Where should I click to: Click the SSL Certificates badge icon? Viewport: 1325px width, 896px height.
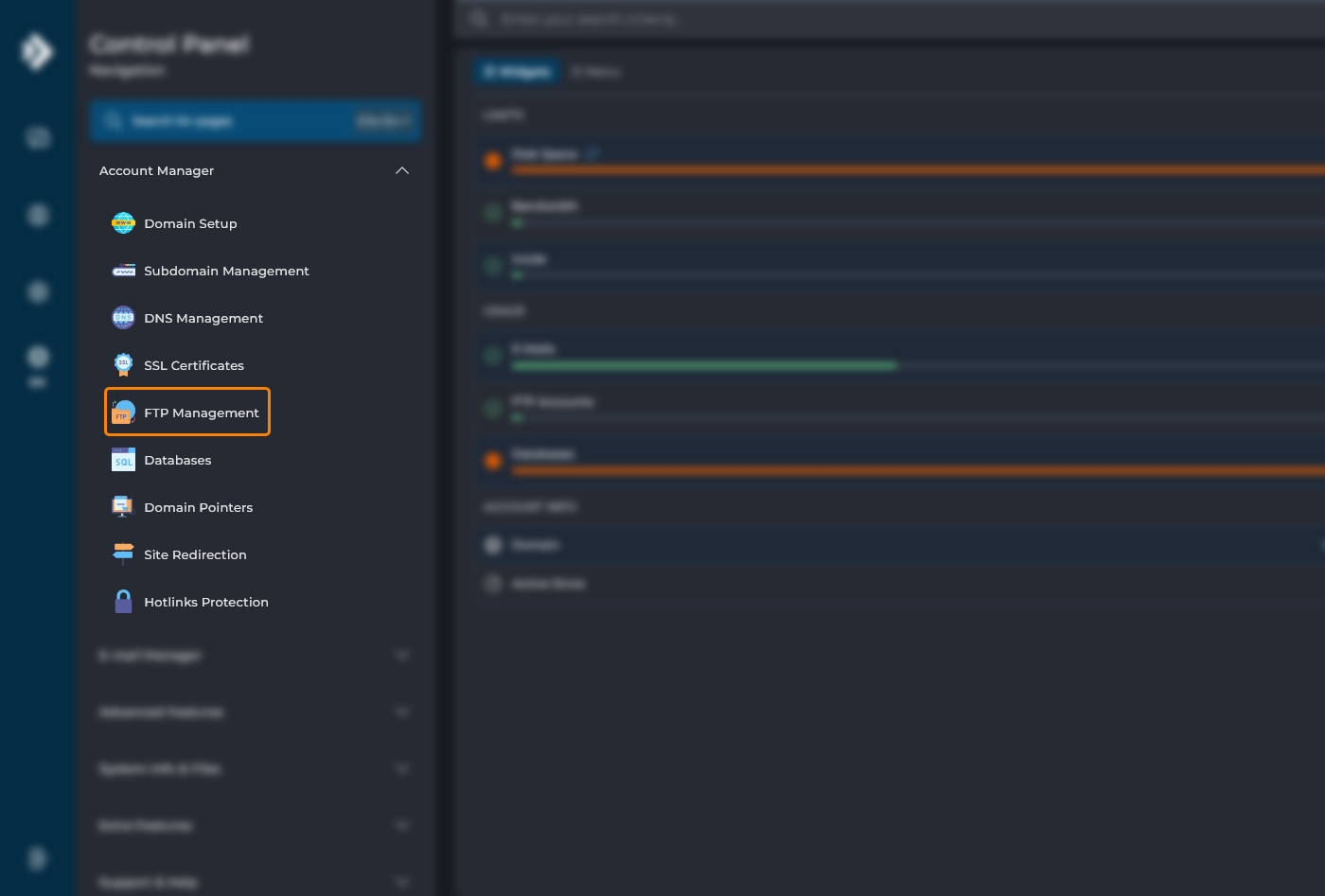tap(123, 364)
